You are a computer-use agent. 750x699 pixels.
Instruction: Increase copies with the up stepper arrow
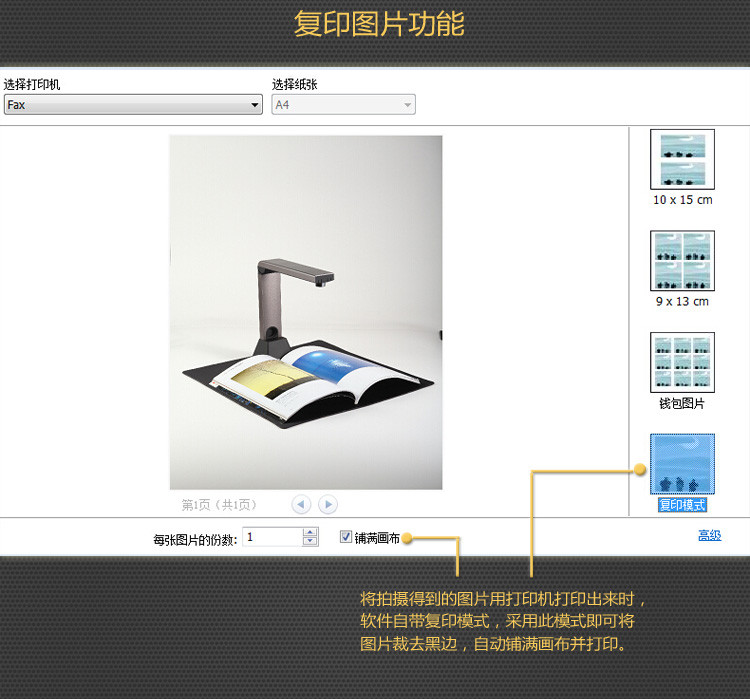310,532
